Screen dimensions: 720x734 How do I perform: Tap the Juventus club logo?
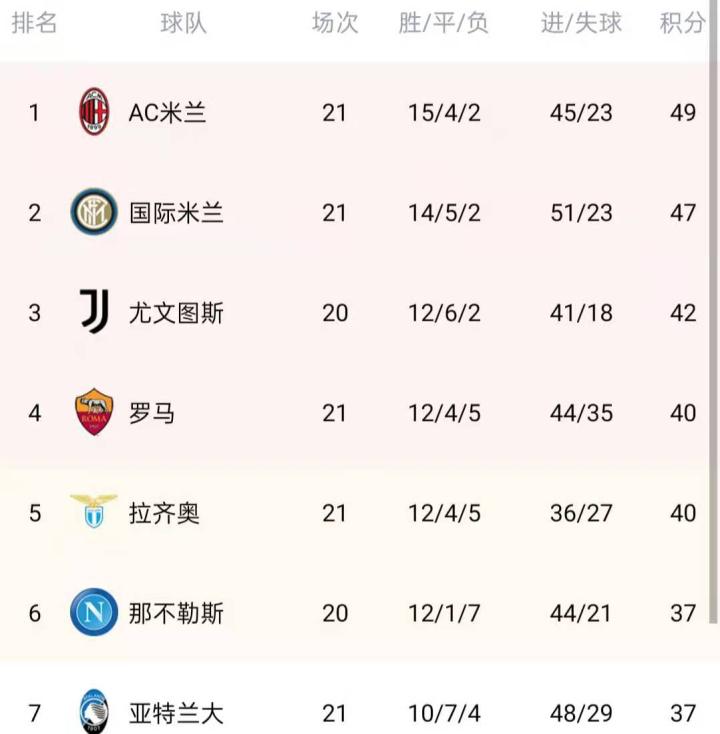tap(94, 312)
